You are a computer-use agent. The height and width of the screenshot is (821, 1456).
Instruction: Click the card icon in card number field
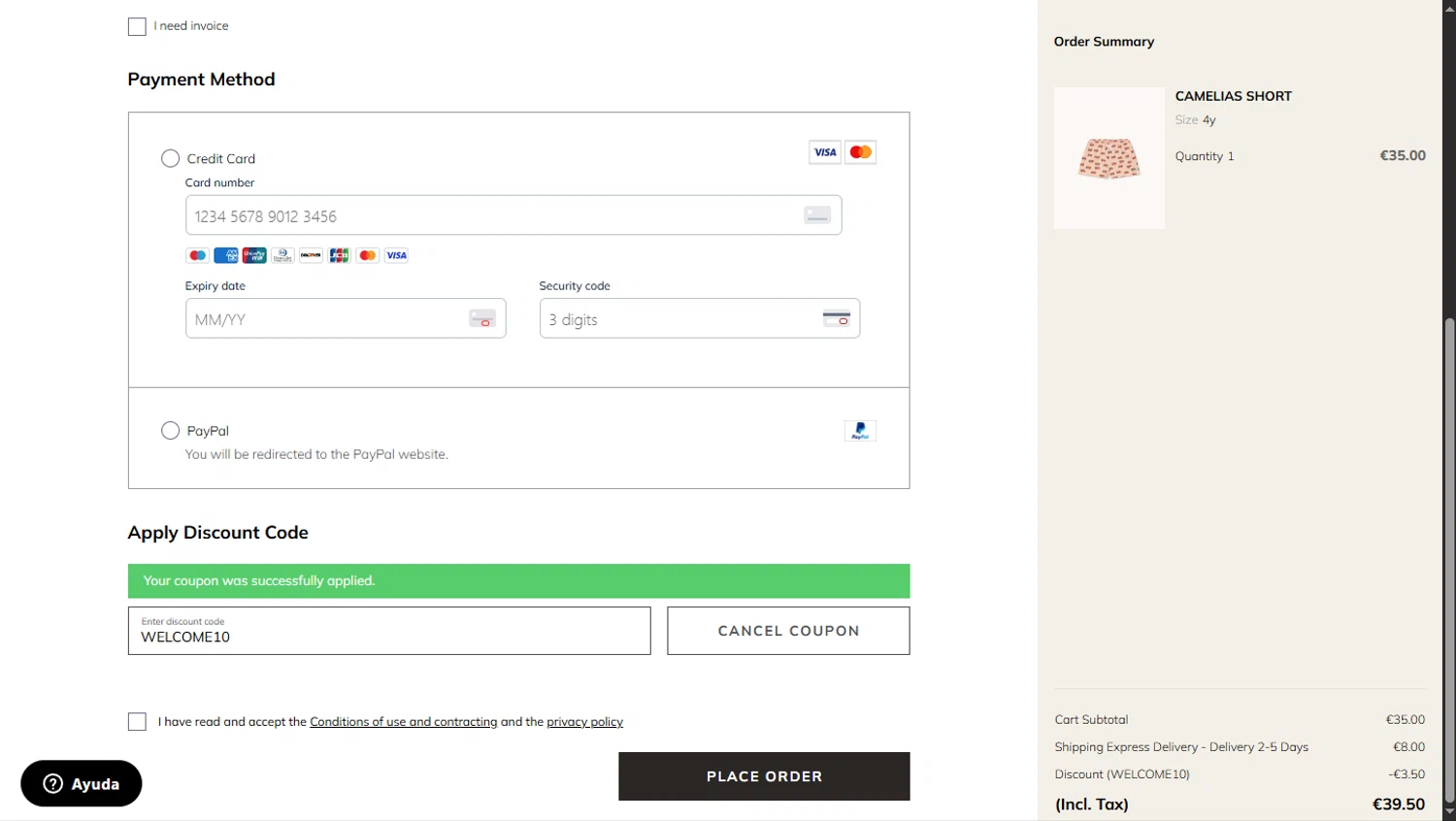(x=817, y=215)
